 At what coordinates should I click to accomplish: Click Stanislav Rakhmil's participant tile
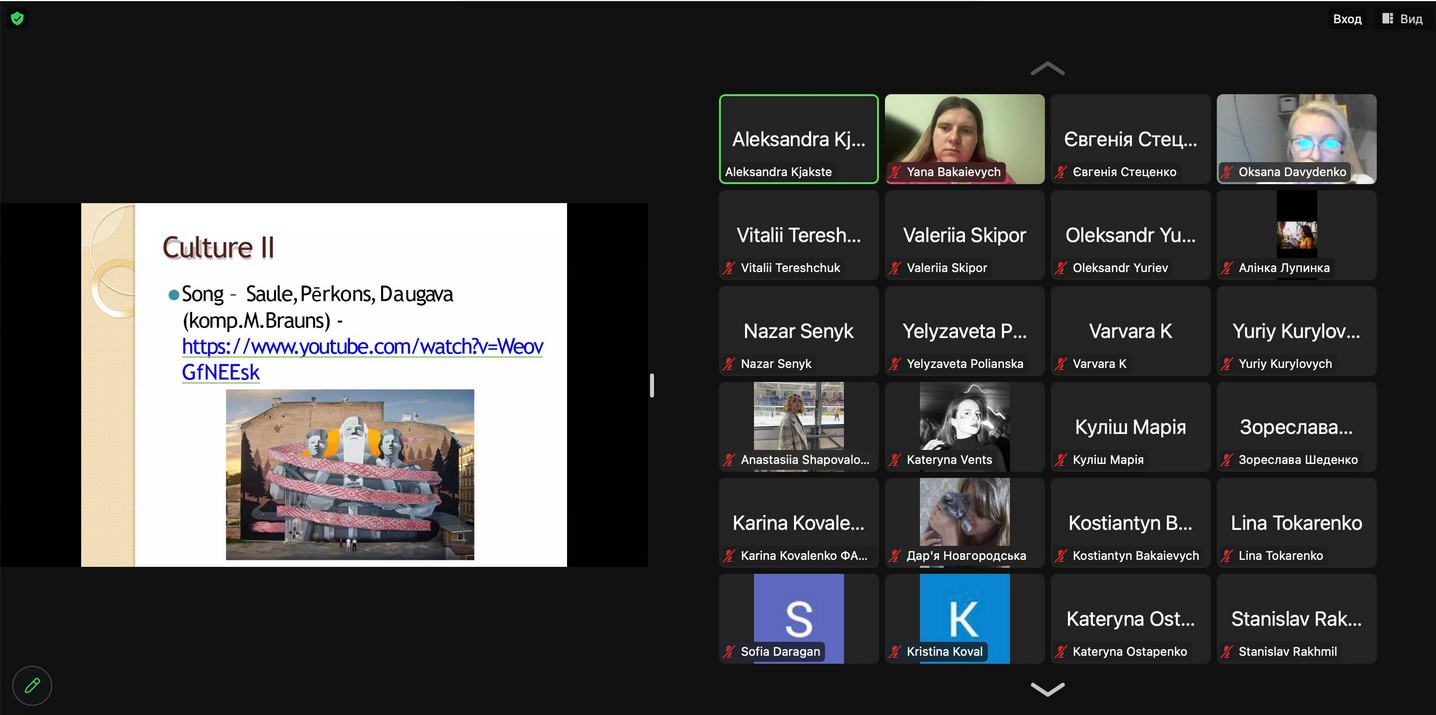[1296, 618]
